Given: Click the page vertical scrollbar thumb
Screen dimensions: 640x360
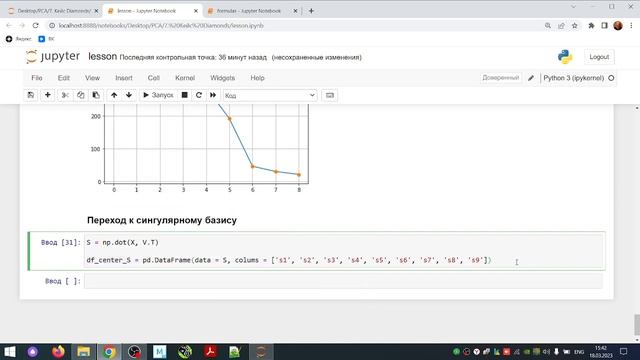Looking at the screenshot, I should [637, 325].
